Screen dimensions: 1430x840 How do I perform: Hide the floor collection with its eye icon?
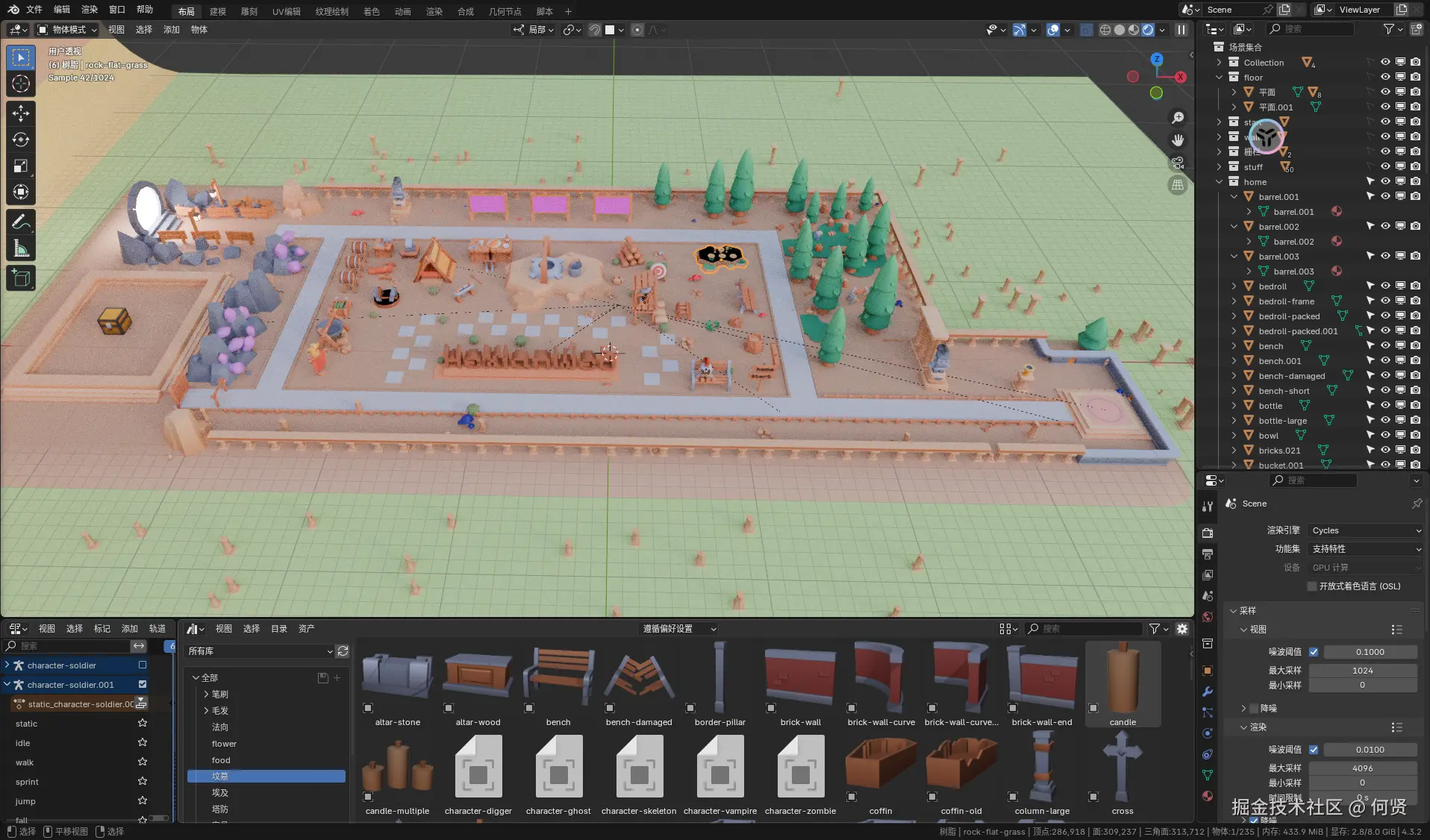point(1385,77)
